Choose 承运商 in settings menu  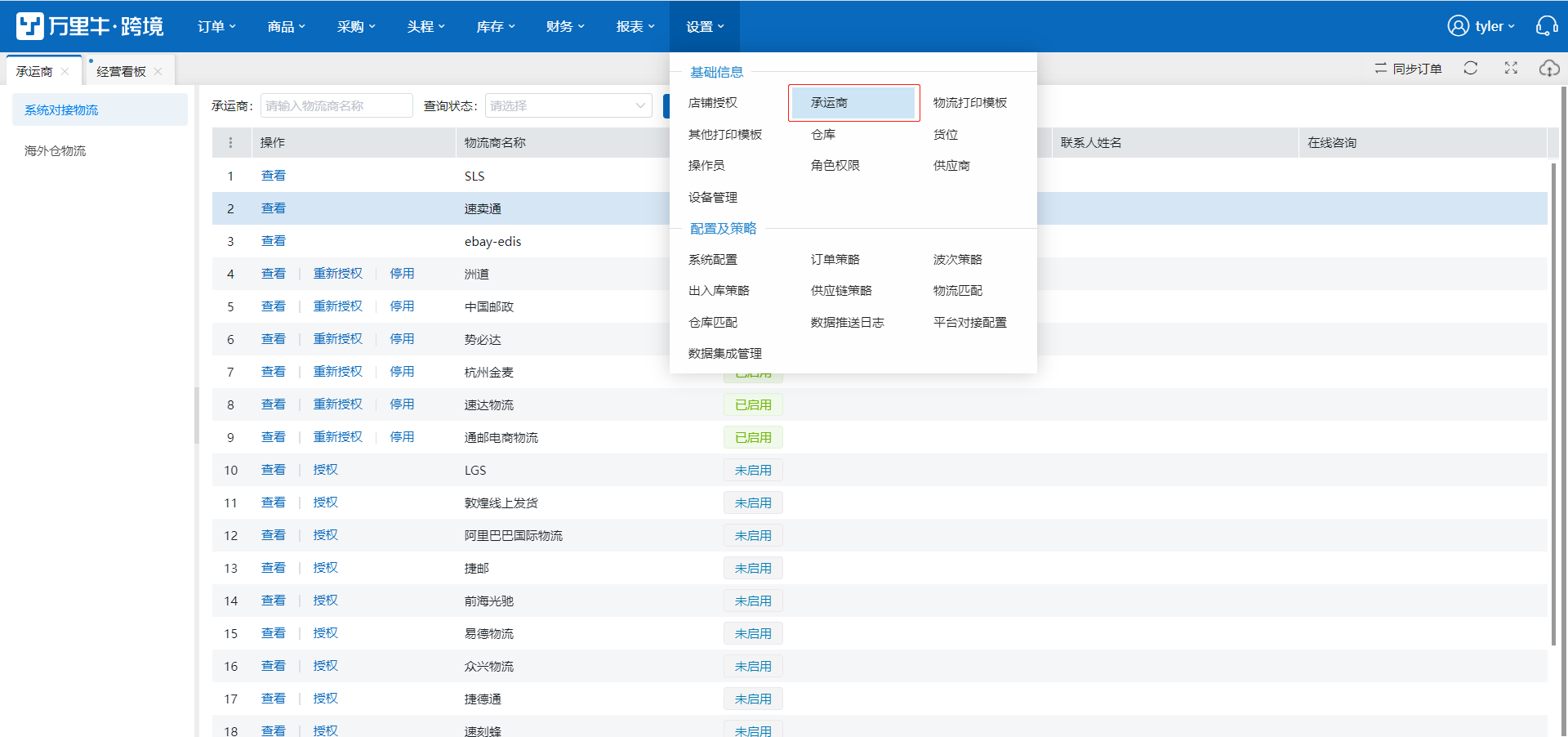click(853, 102)
